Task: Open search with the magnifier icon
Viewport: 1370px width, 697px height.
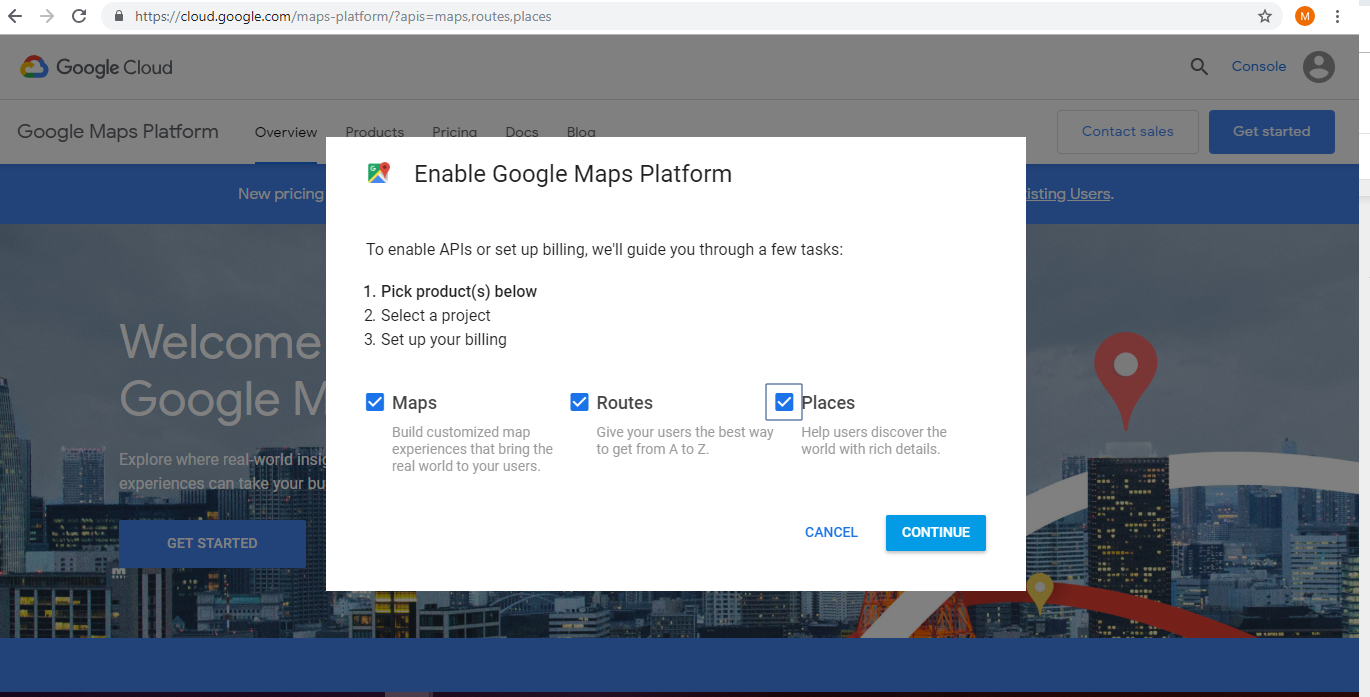Action: point(1199,67)
